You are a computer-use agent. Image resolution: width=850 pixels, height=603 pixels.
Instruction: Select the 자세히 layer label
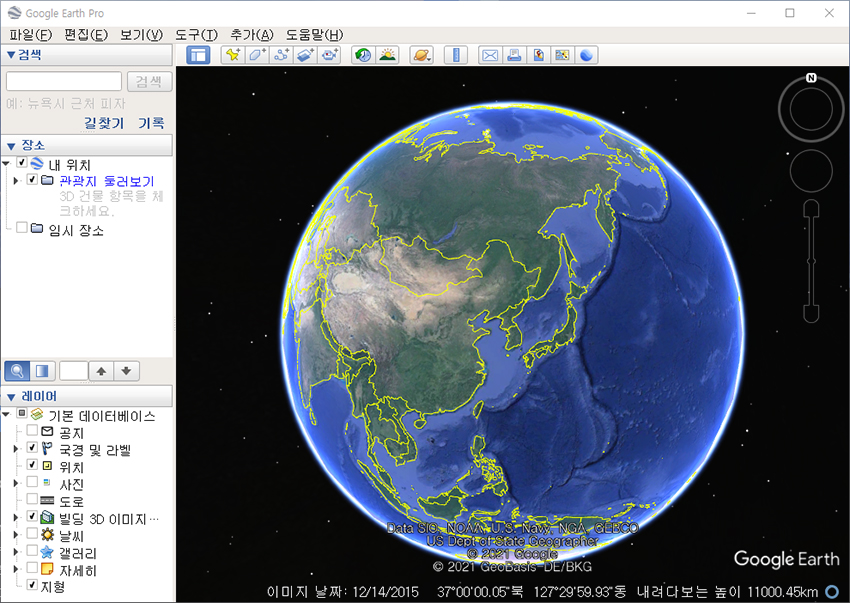click(x=78, y=570)
